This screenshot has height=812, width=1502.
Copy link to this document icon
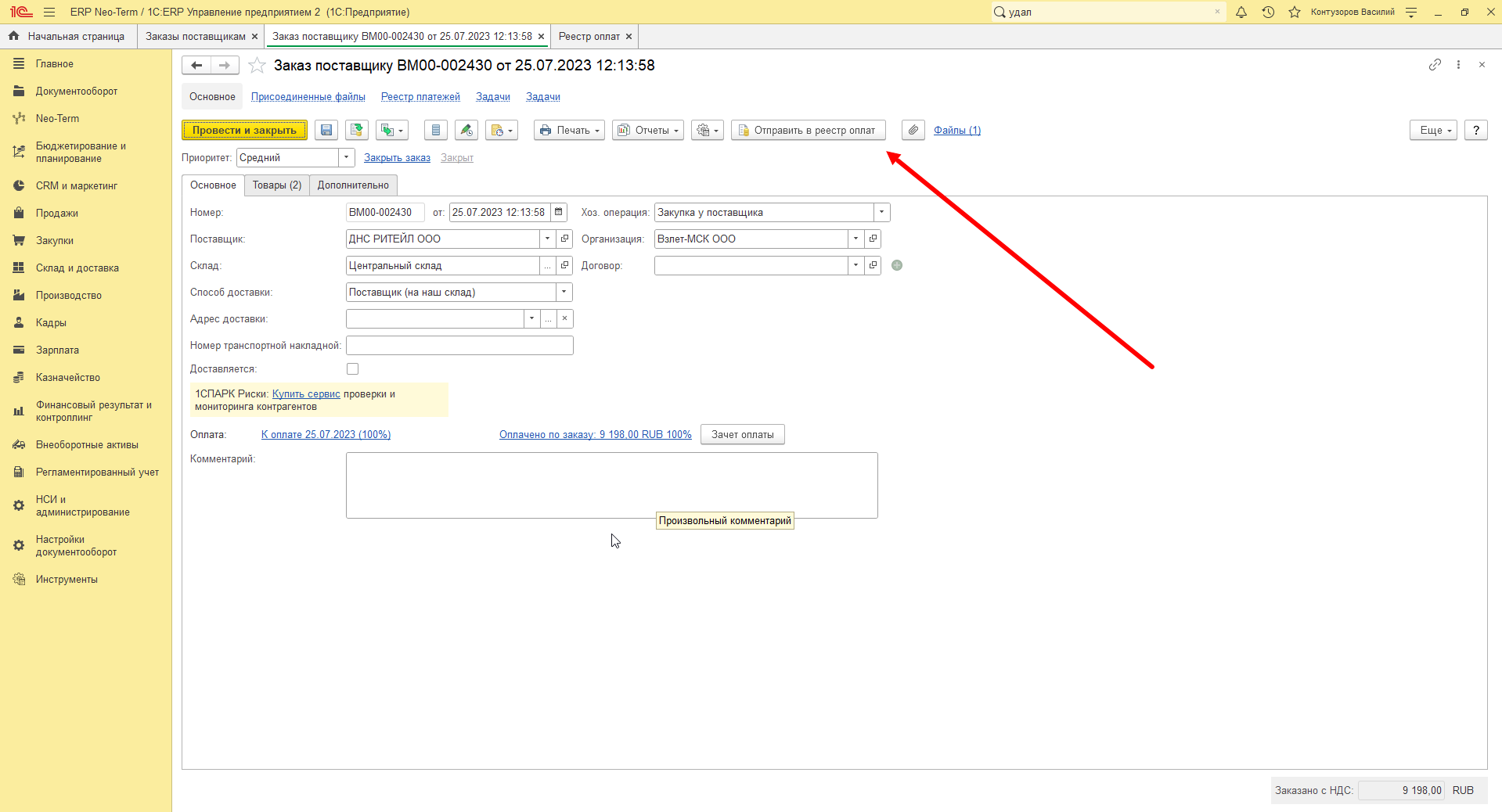[x=1435, y=65]
